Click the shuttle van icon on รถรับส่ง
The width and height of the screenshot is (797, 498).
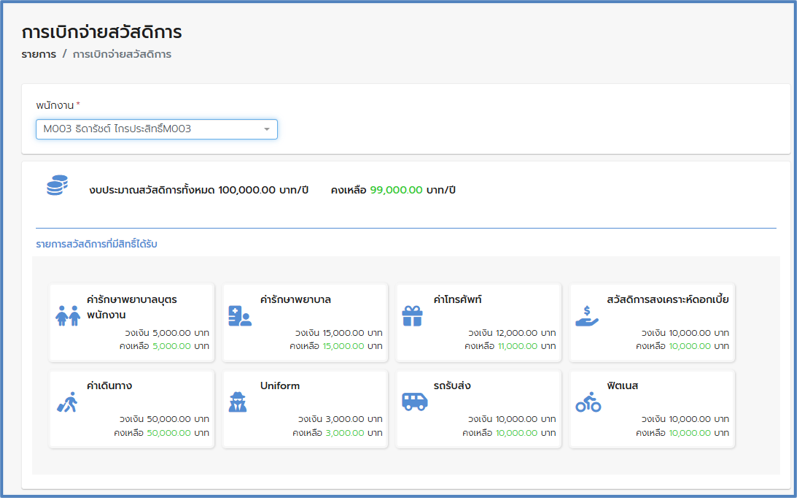pos(415,401)
